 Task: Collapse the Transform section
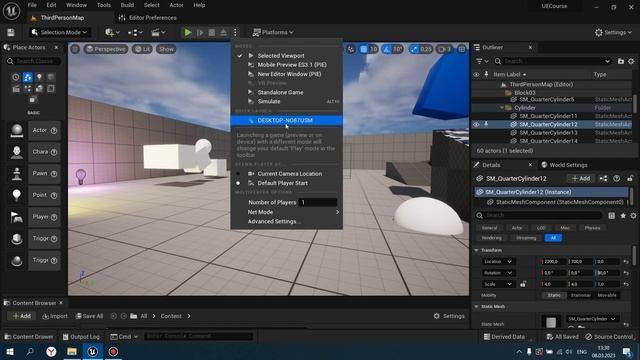pos(476,250)
